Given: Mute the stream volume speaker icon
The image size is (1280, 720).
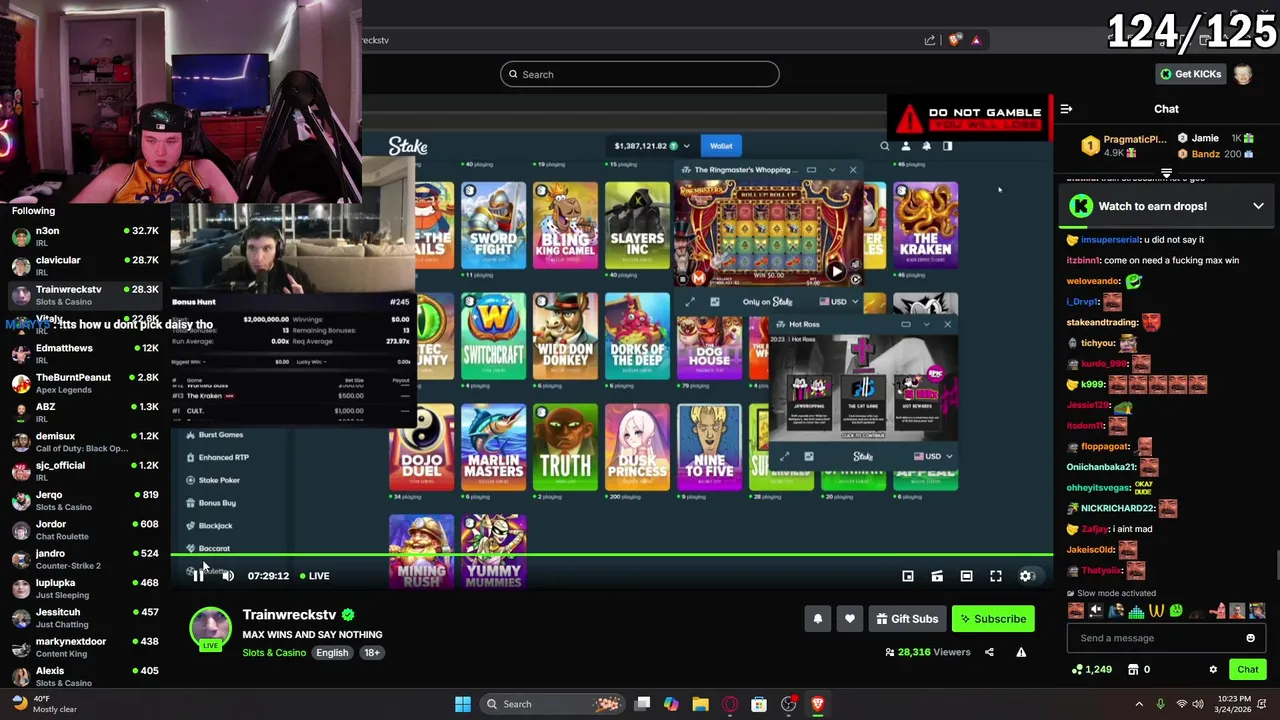Looking at the screenshot, I should tap(228, 575).
